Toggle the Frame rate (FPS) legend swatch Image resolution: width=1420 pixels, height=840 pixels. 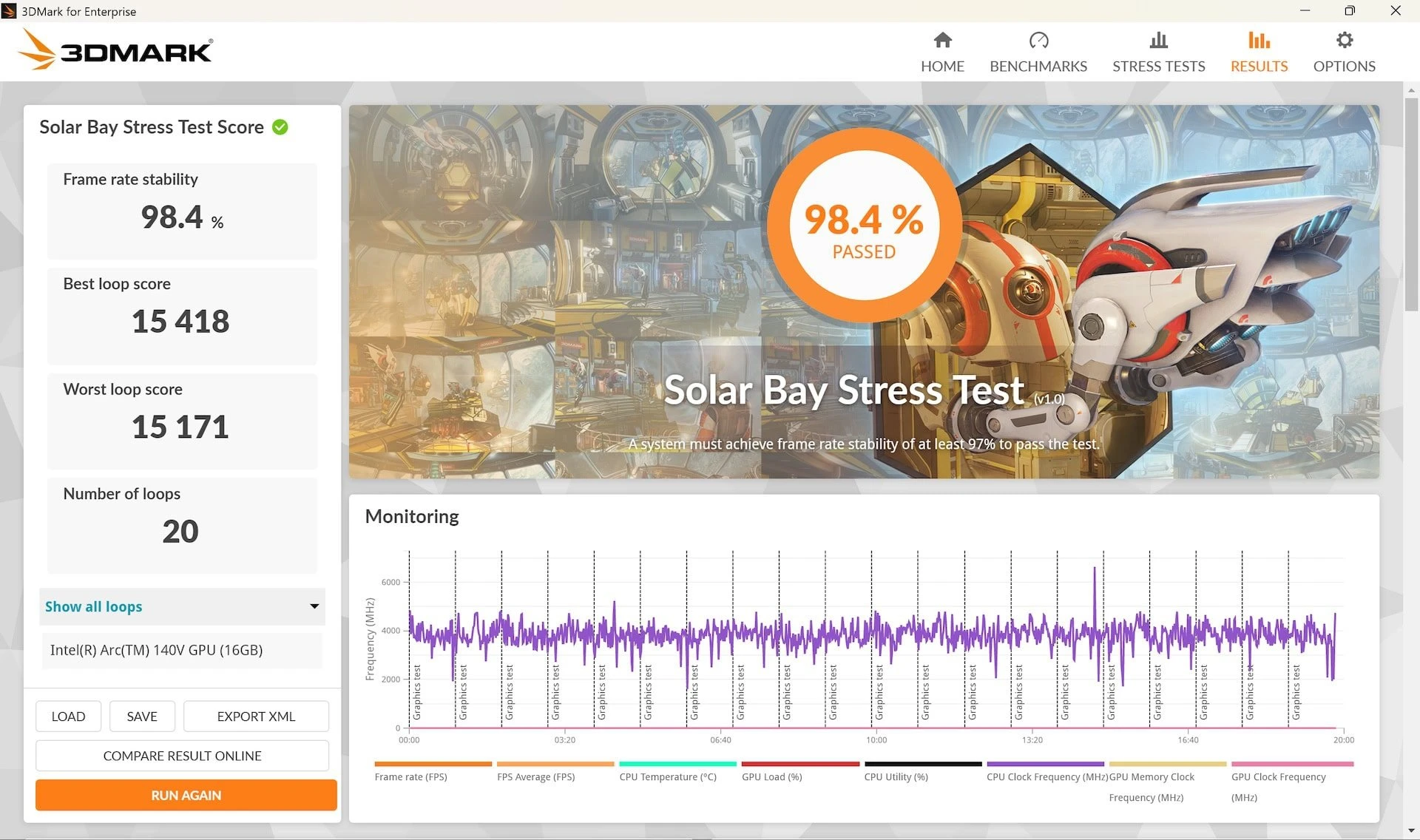pyautogui.click(x=433, y=764)
